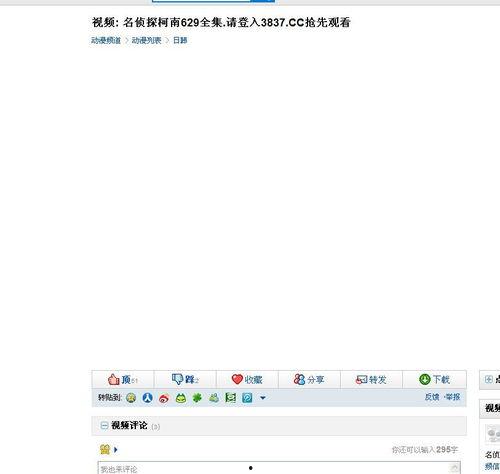Expand the emoticon arrow beside yellow icon

pyautogui.click(x=116, y=449)
